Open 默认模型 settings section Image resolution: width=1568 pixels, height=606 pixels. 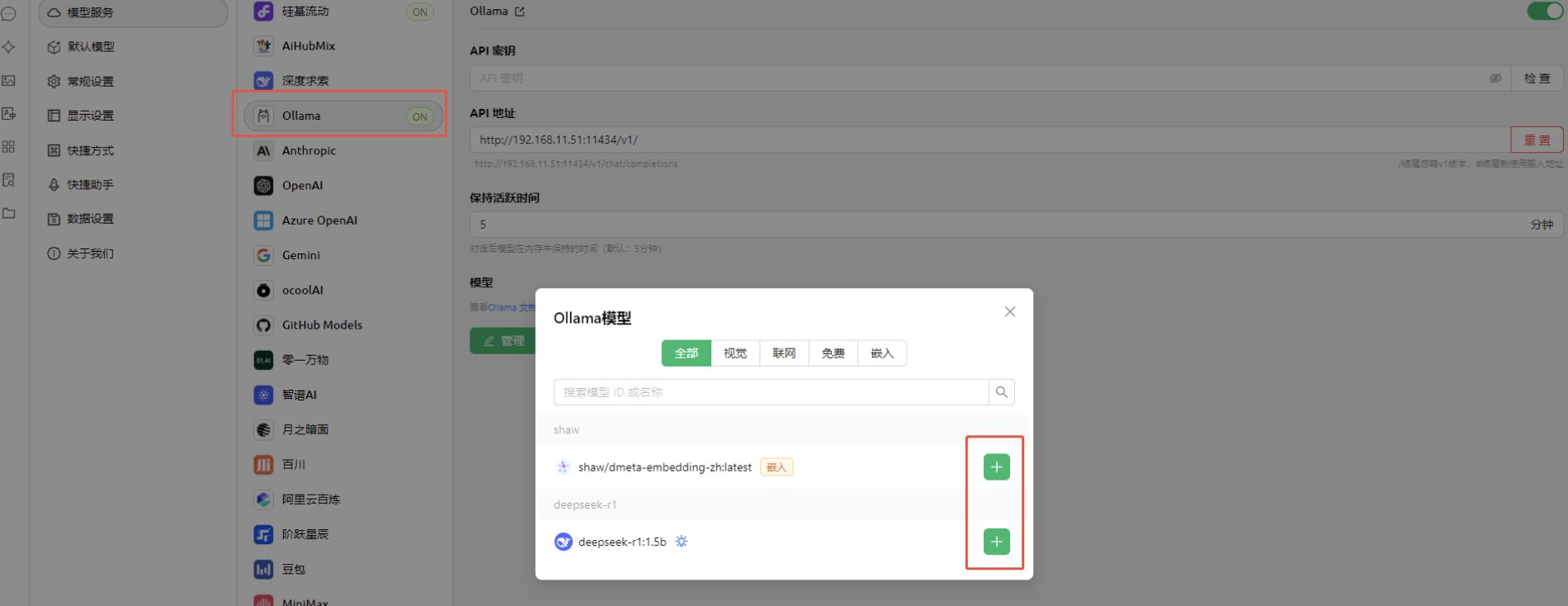click(133, 47)
